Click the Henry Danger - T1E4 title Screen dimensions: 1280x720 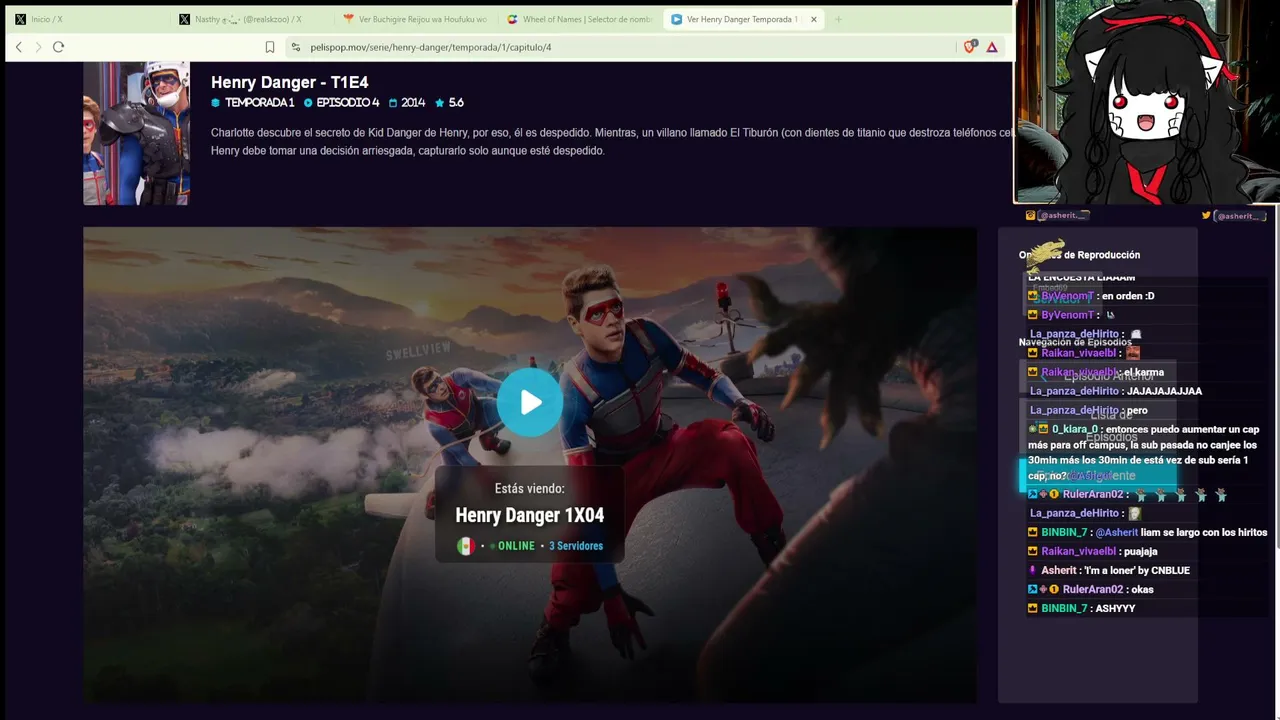tap(290, 82)
